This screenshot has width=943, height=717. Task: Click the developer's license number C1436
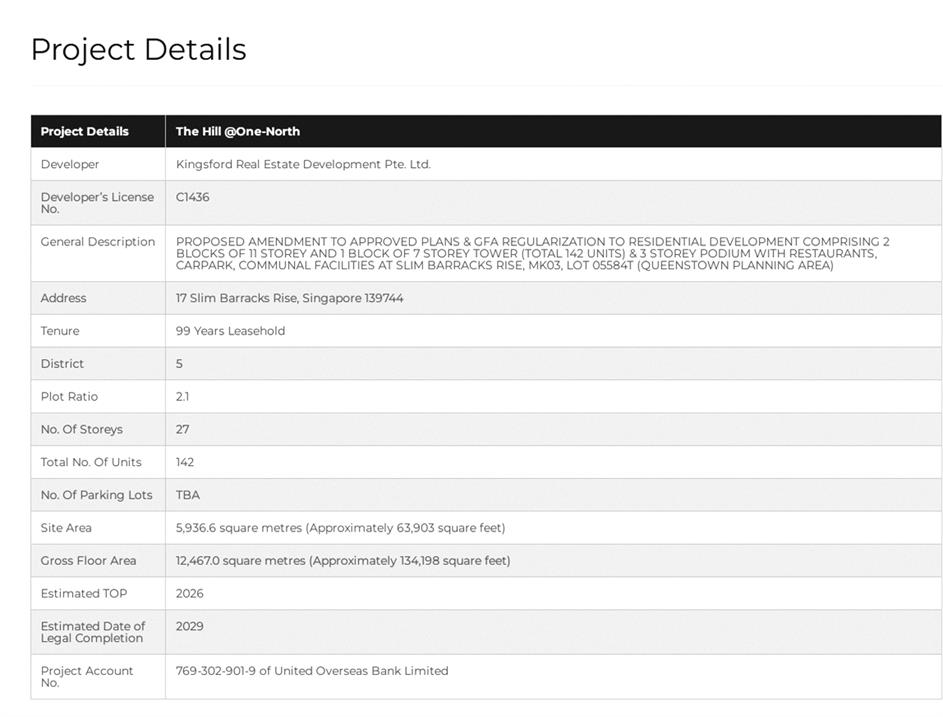193,197
